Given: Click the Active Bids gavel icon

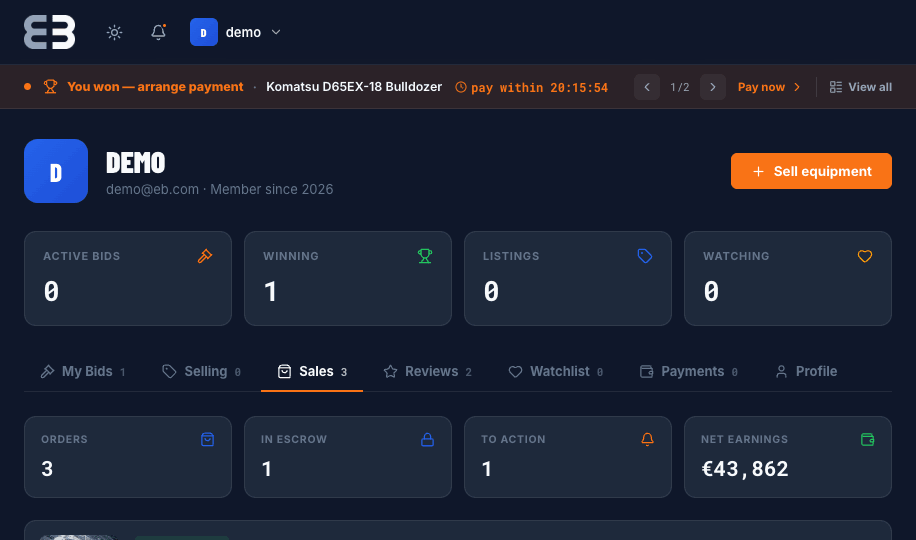Looking at the screenshot, I should point(205,256).
